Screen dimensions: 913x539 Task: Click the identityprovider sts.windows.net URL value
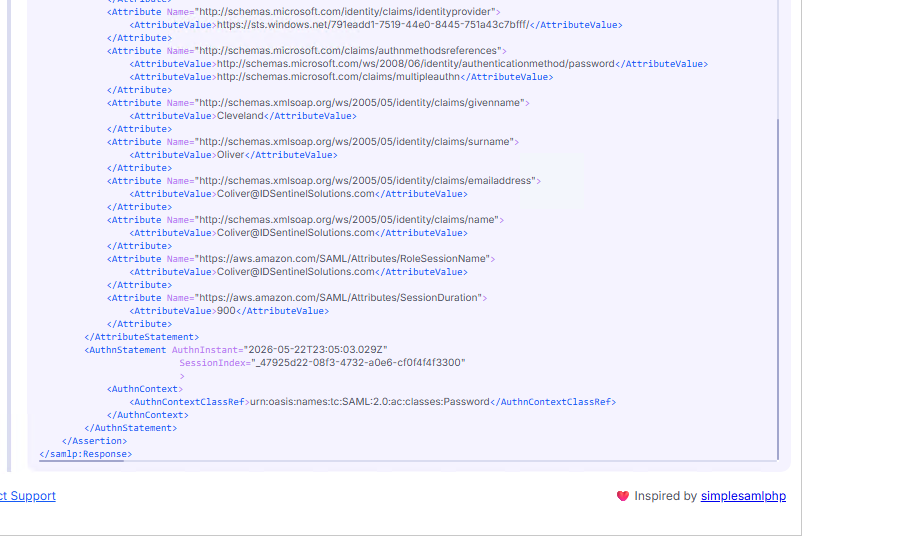point(373,25)
